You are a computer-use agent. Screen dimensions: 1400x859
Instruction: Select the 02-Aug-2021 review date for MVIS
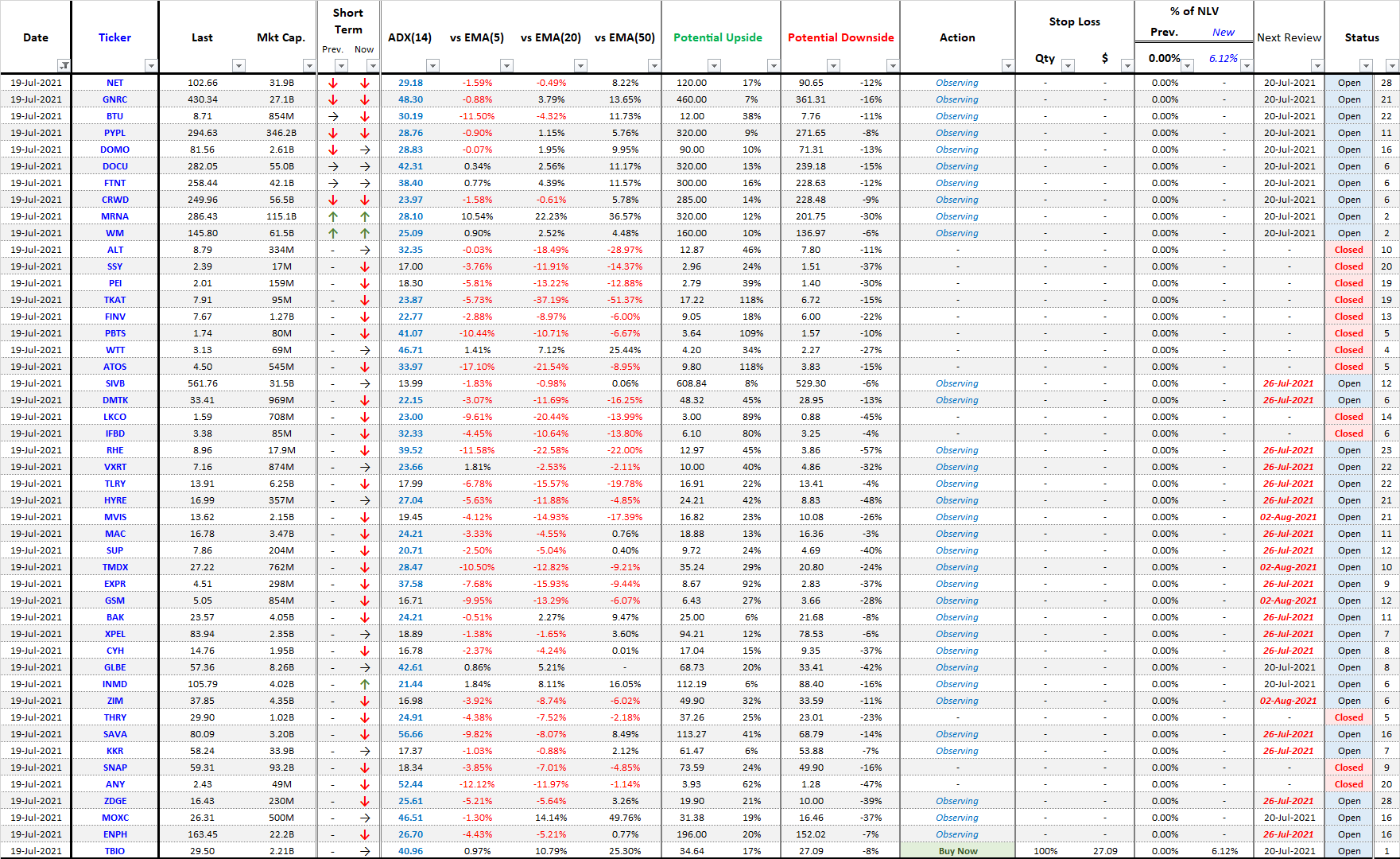(x=1289, y=517)
